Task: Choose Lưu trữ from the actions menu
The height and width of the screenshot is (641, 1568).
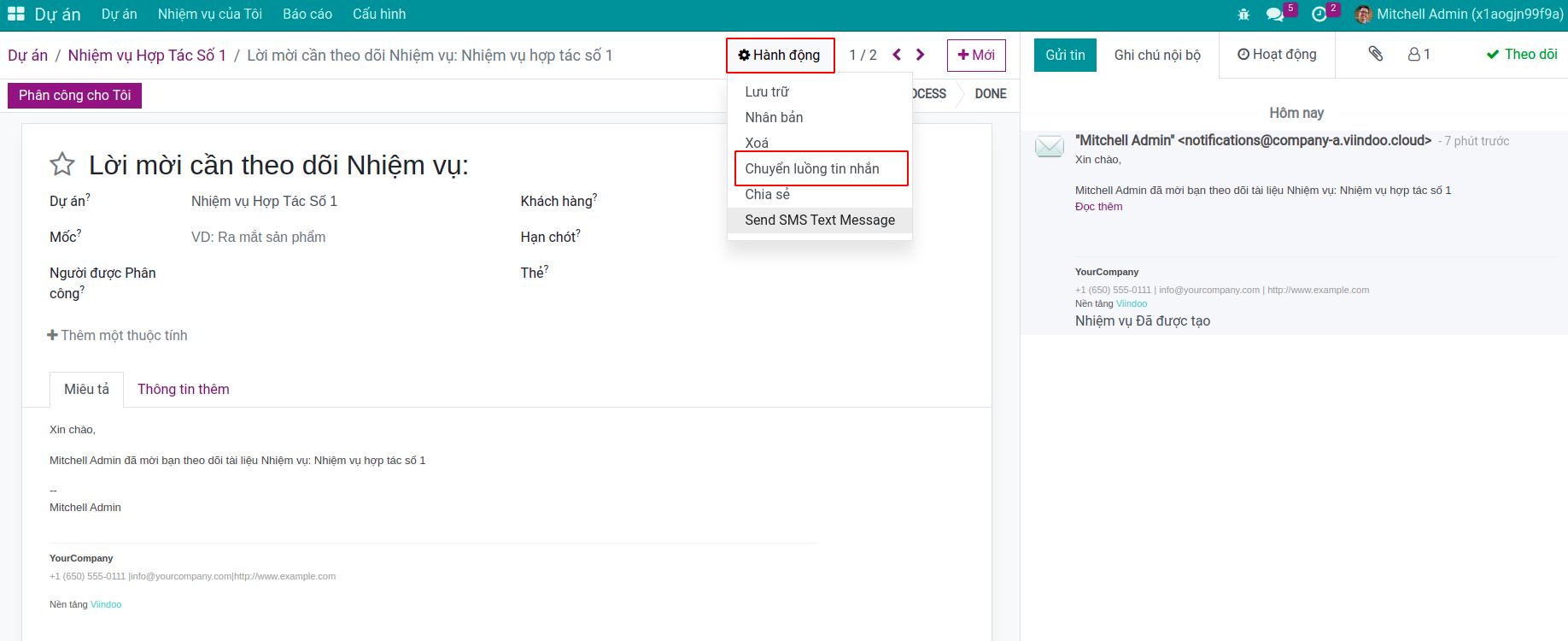Action: point(820,91)
